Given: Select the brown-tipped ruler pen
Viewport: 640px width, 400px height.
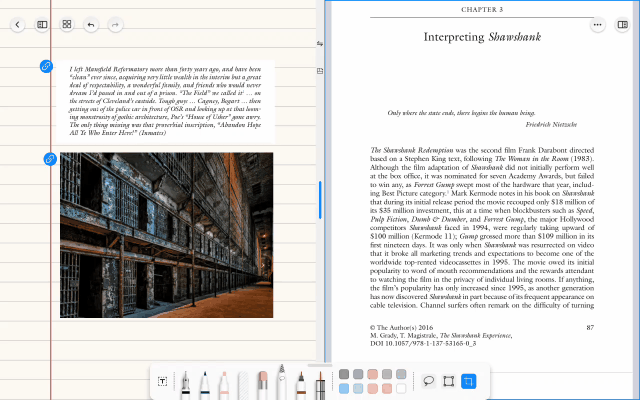Looking at the screenshot, I should (x=320, y=385).
